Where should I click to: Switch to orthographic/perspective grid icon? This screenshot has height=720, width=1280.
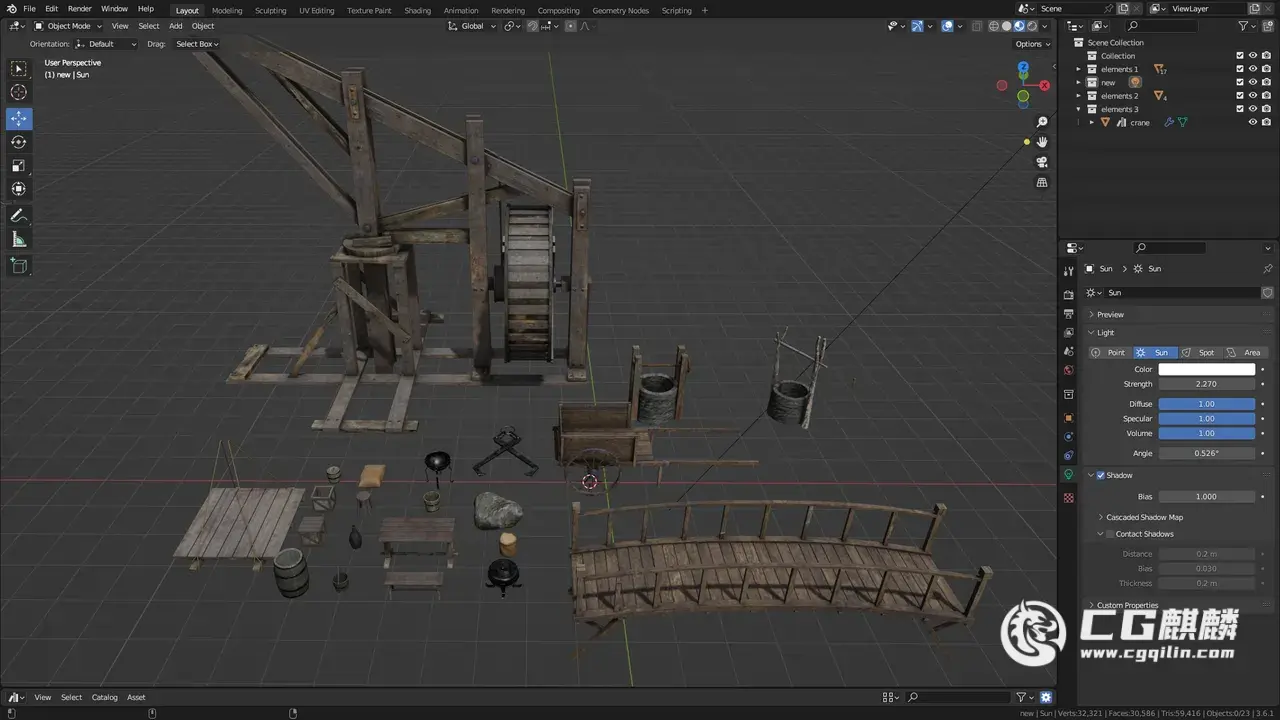click(x=1042, y=183)
